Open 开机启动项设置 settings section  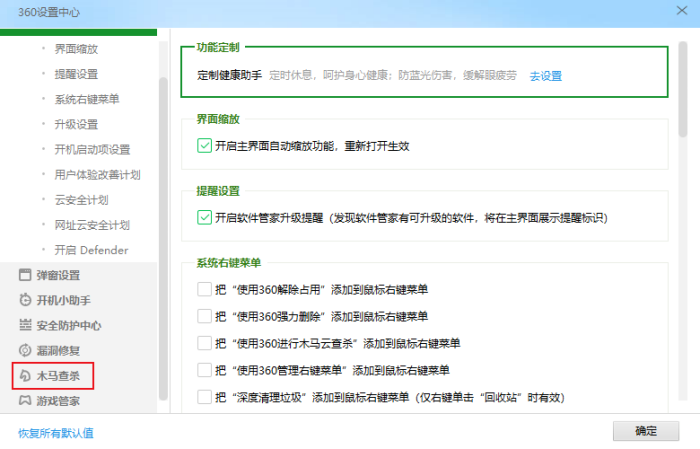pos(92,149)
